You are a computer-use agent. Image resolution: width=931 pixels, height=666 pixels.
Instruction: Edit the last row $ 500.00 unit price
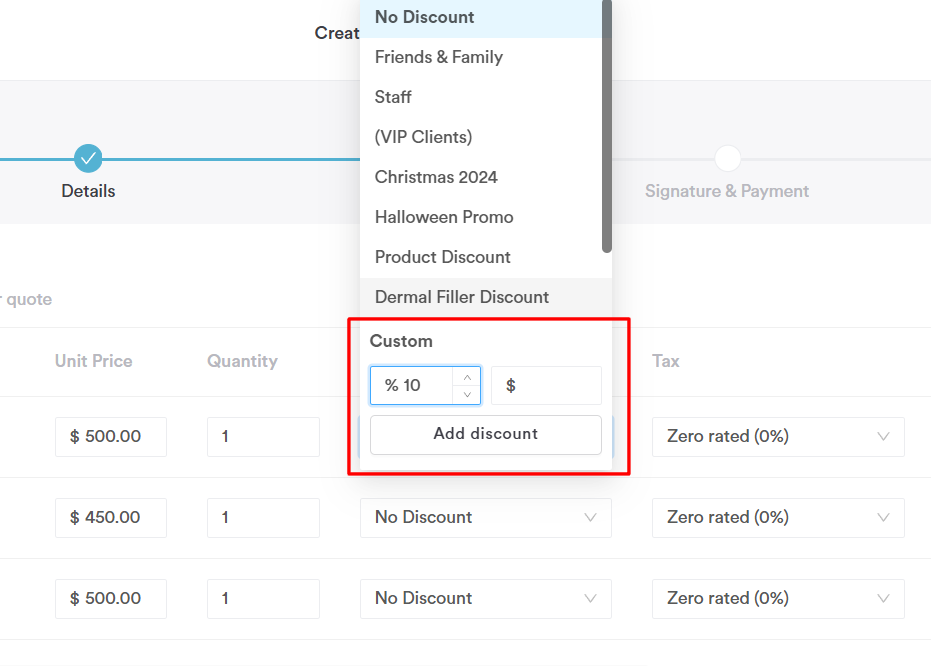pyautogui.click(x=111, y=598)
